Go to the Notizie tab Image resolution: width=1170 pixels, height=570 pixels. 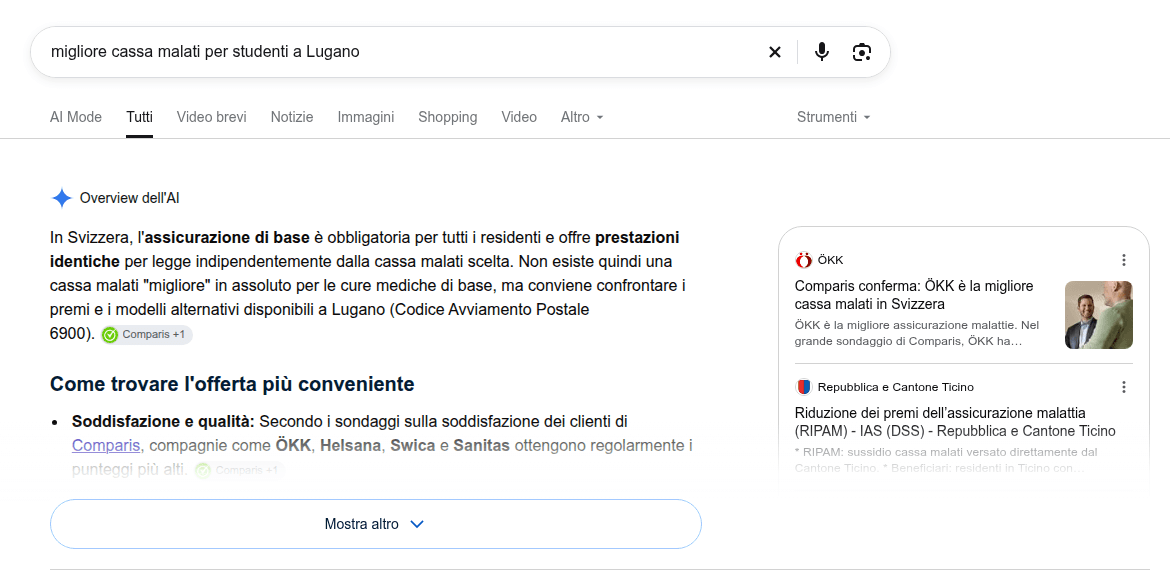(292, 117)
